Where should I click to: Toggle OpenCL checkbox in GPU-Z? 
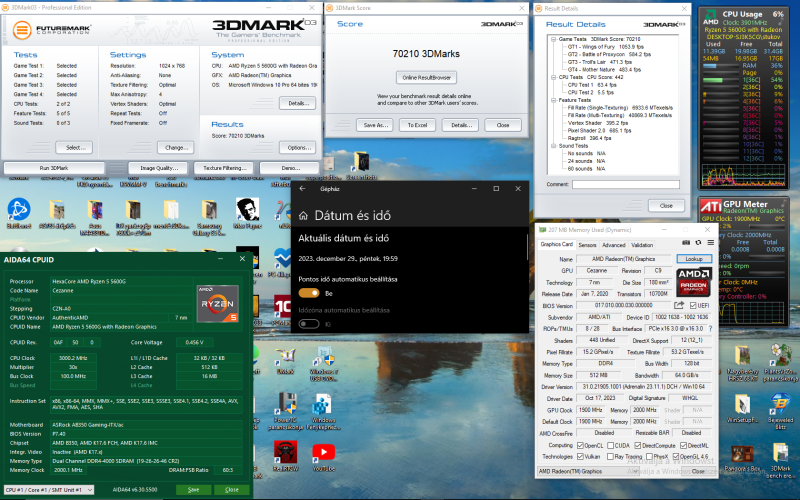click(x=580, y=445)
